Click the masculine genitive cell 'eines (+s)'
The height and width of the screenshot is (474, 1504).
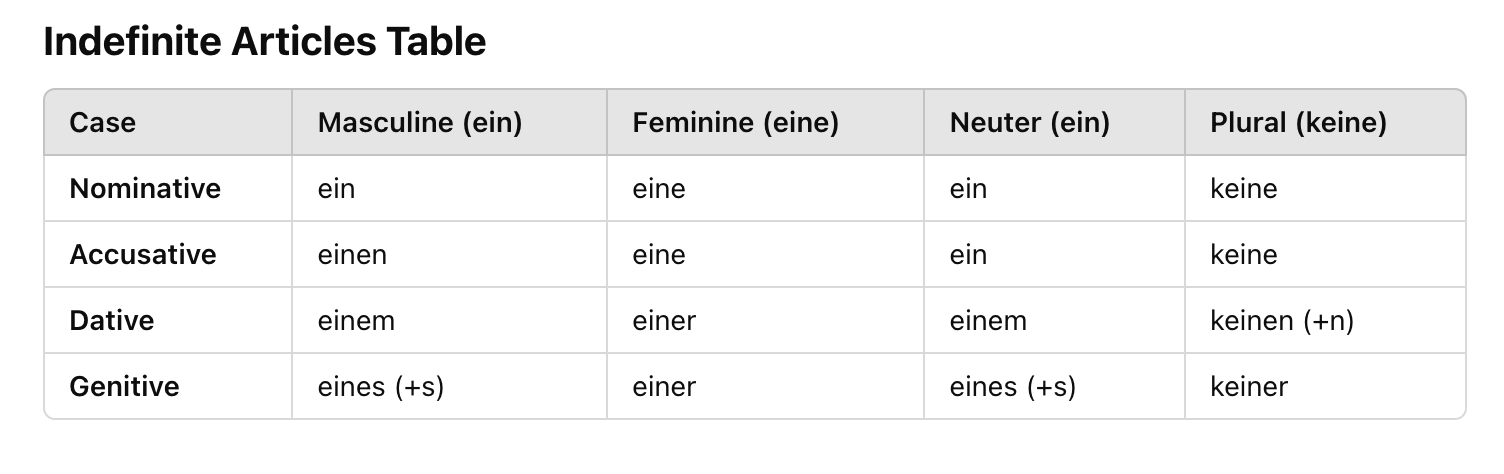[381, 386]
